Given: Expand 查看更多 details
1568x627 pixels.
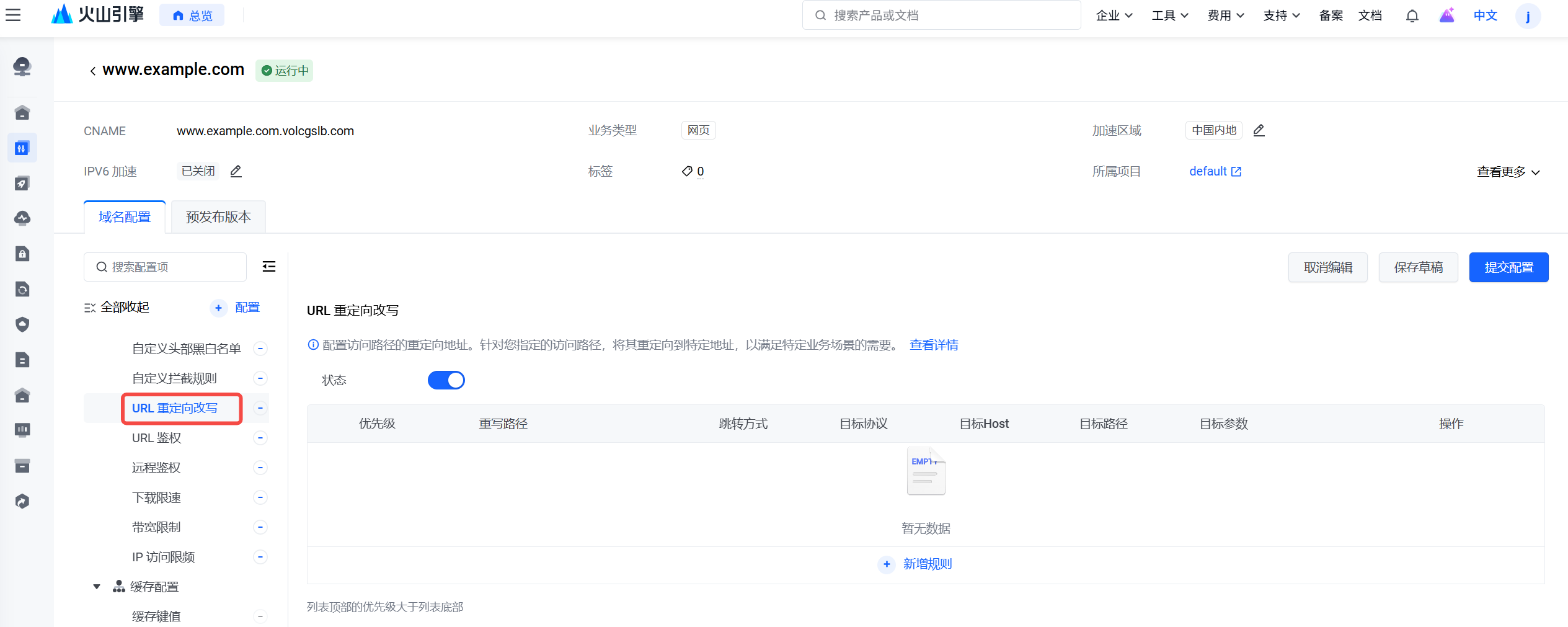Looking at the screenshot, I should tap(1508, 172).
